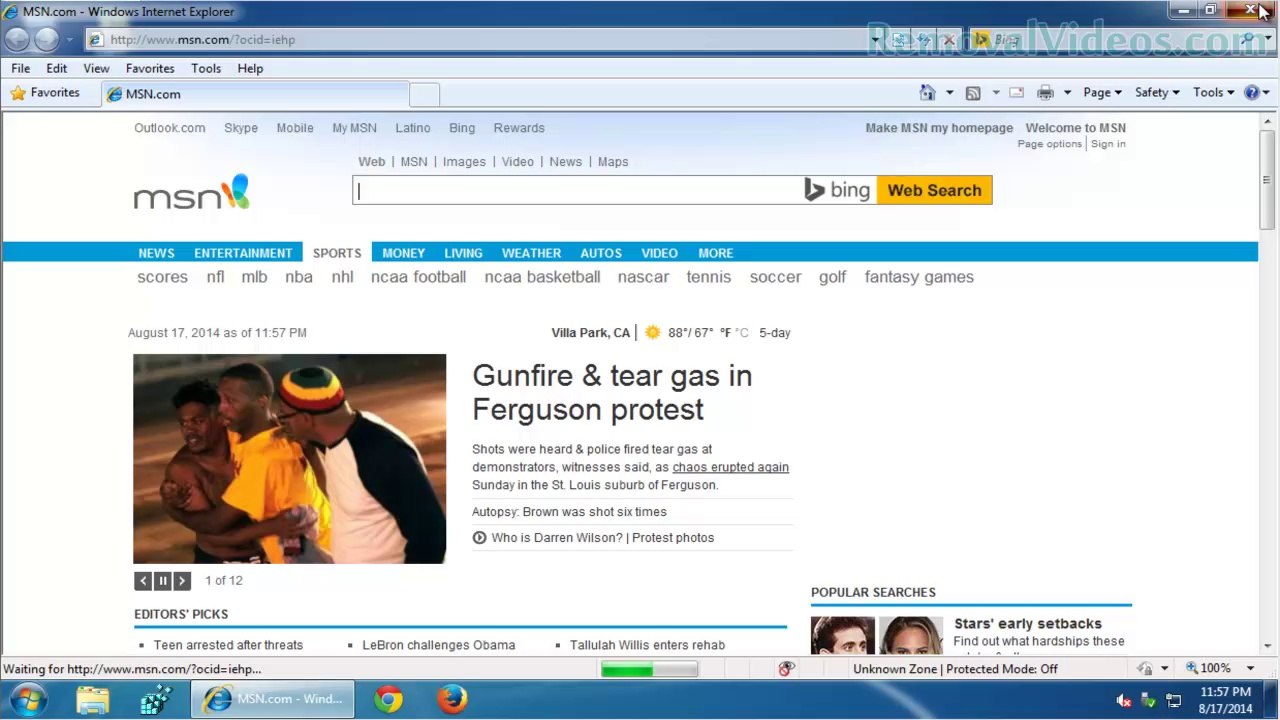Screen dimensions: 1280x720
Task: Expand the Home button dropdown arrow
Action: point(949,93)
